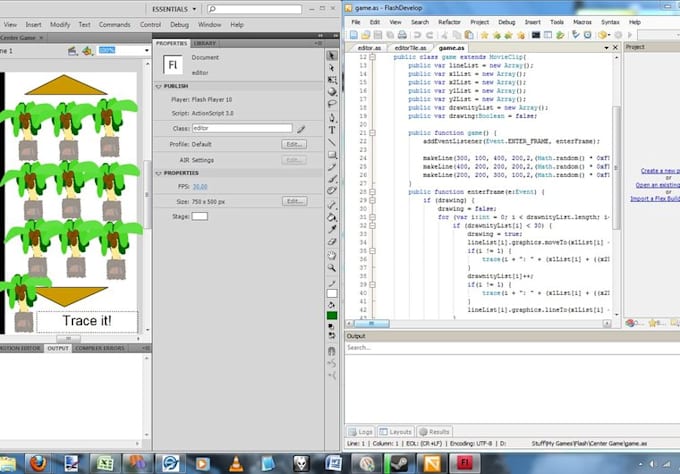Click the Stage background color swatch
680x474 pixels.
pos(199,216)
